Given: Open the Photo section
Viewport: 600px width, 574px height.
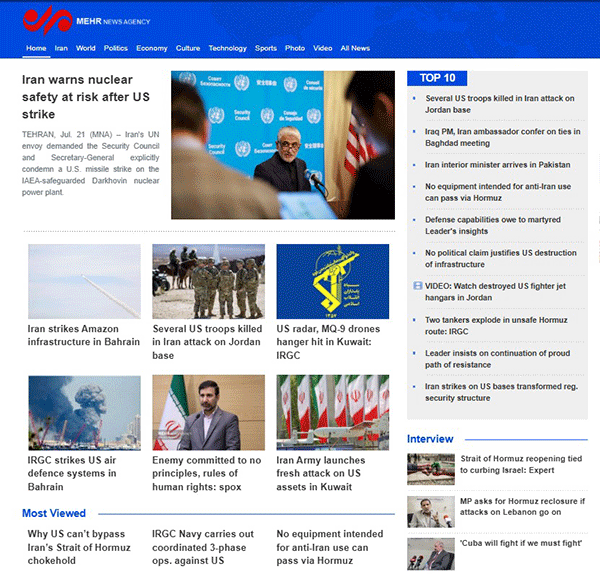Looking at the screenshot, I should [295, 48].
